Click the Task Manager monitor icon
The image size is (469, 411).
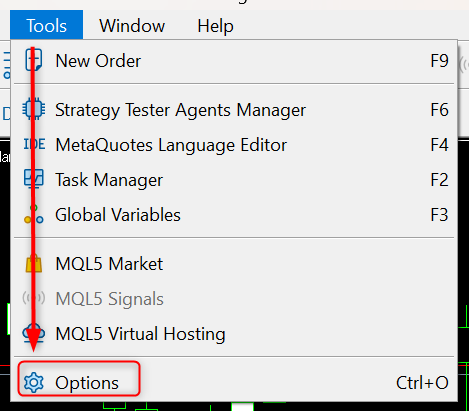coord(34,179)
